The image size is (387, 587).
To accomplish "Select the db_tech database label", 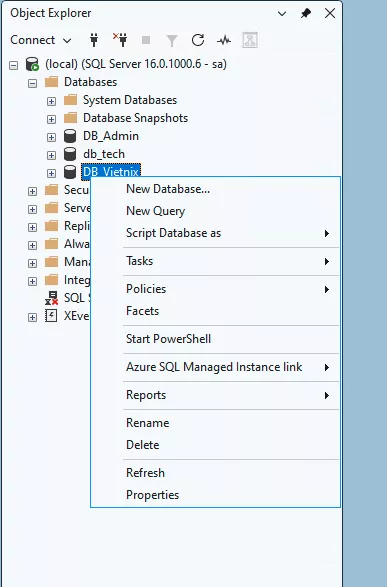I will [x=104, y=154].
